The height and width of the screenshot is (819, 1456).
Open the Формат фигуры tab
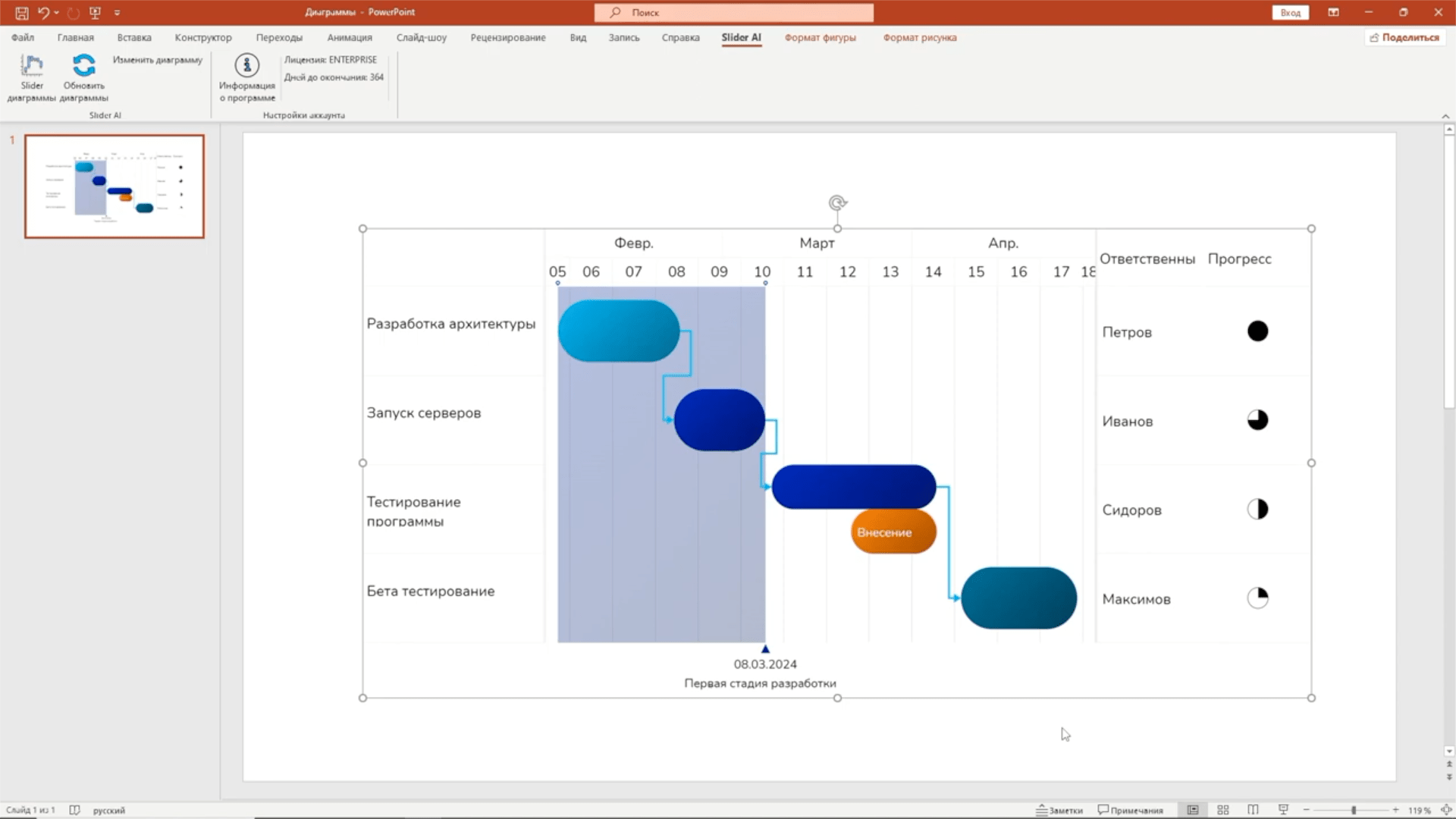[820, 37]
